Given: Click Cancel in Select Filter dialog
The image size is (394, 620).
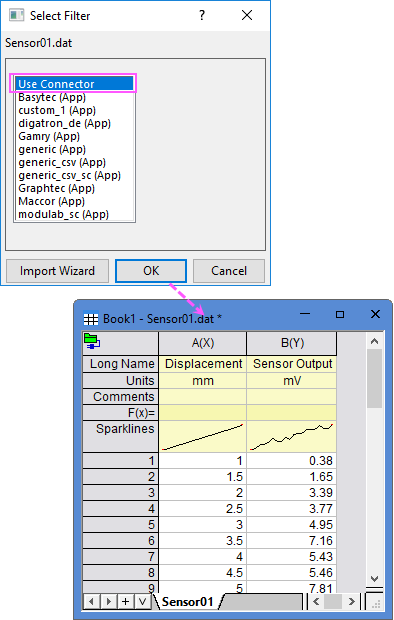Looking at the screenshot, I should click(229, 271).
